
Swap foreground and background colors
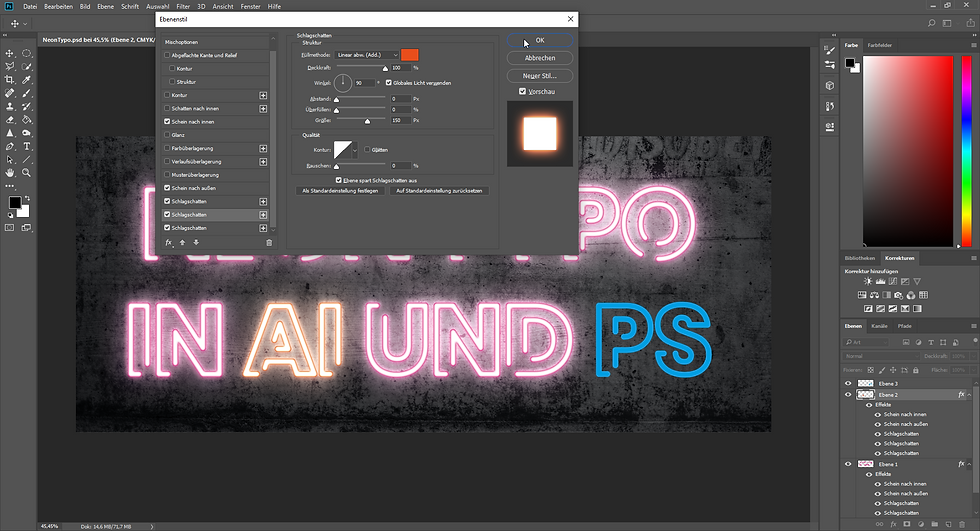click(x=27, y=199)
